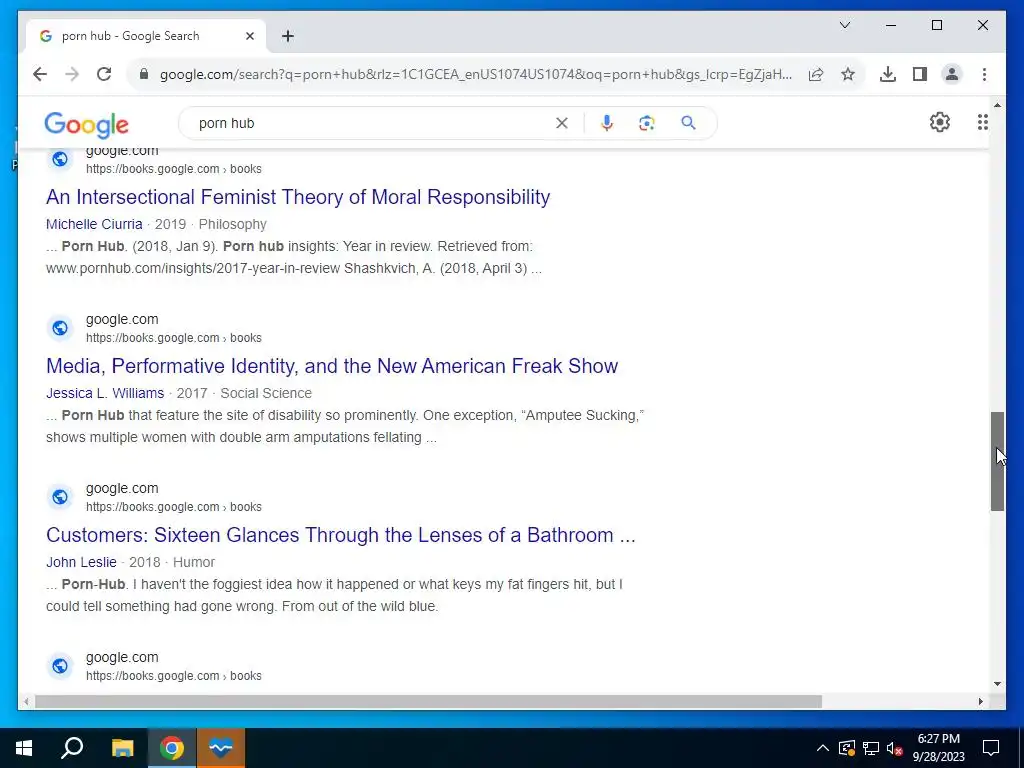Open Google apps grid
The width and height of the screenshot is (1024, 768).
(x=982, y=122)
